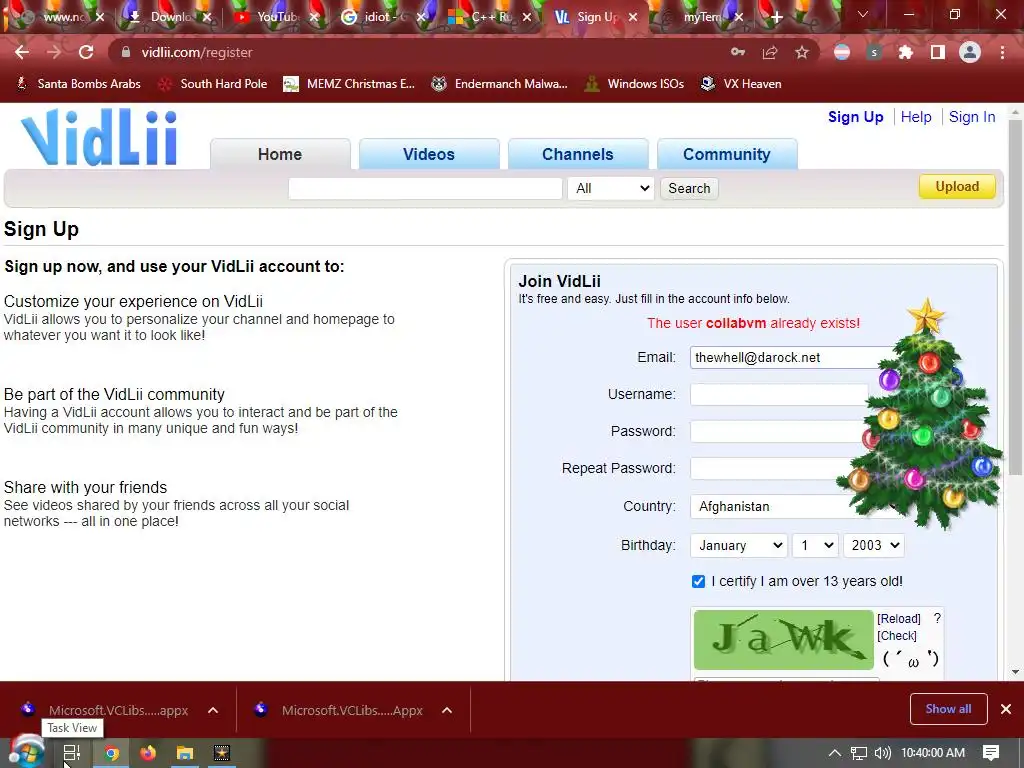Click the share page icon in the address bar
The width and height of the screenshot is (1024, 768).
point(770,52)
